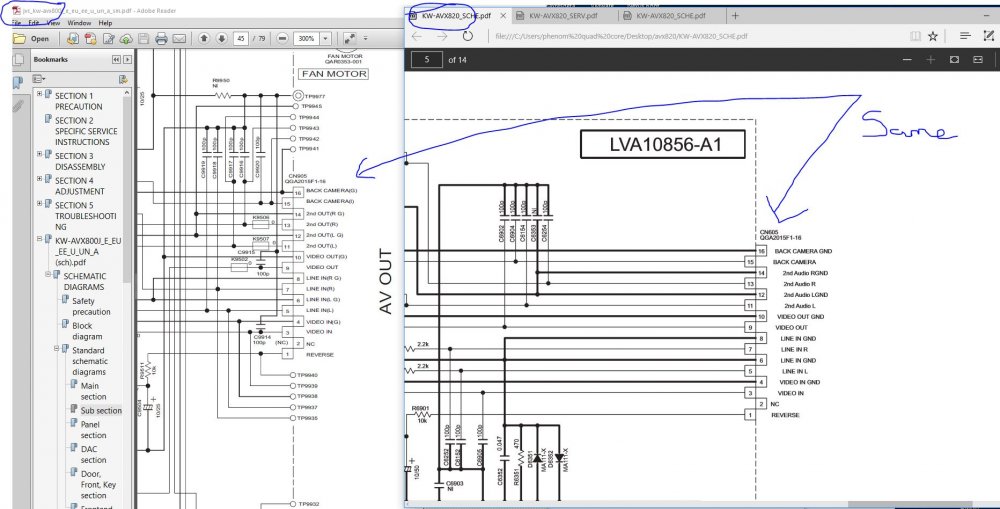Switch to the inactive KW-AVX820_SCHE.pdf Edge tab
The image size is (1000, 509).
(x=671, y=15)
